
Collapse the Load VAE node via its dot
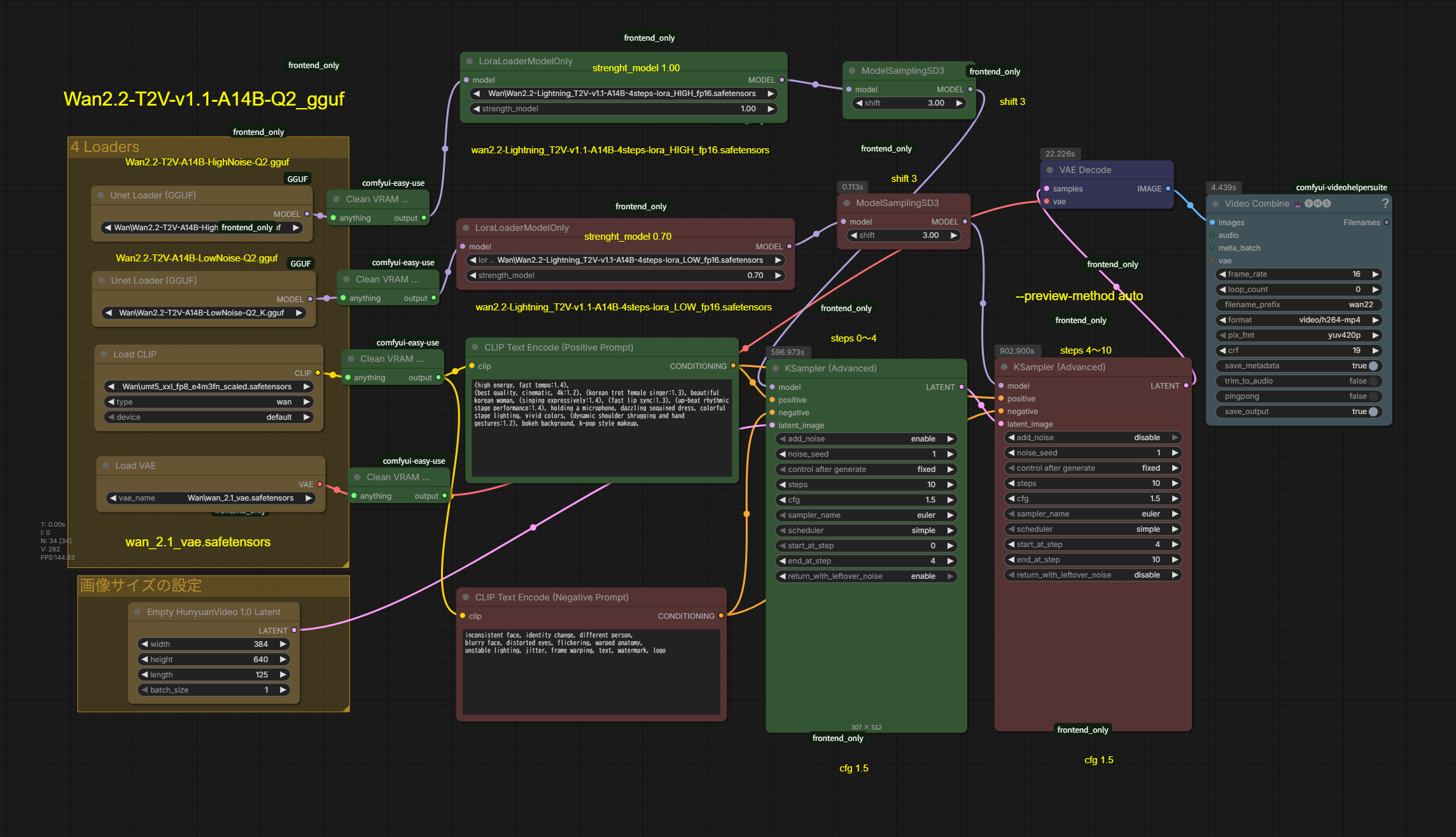106,466
